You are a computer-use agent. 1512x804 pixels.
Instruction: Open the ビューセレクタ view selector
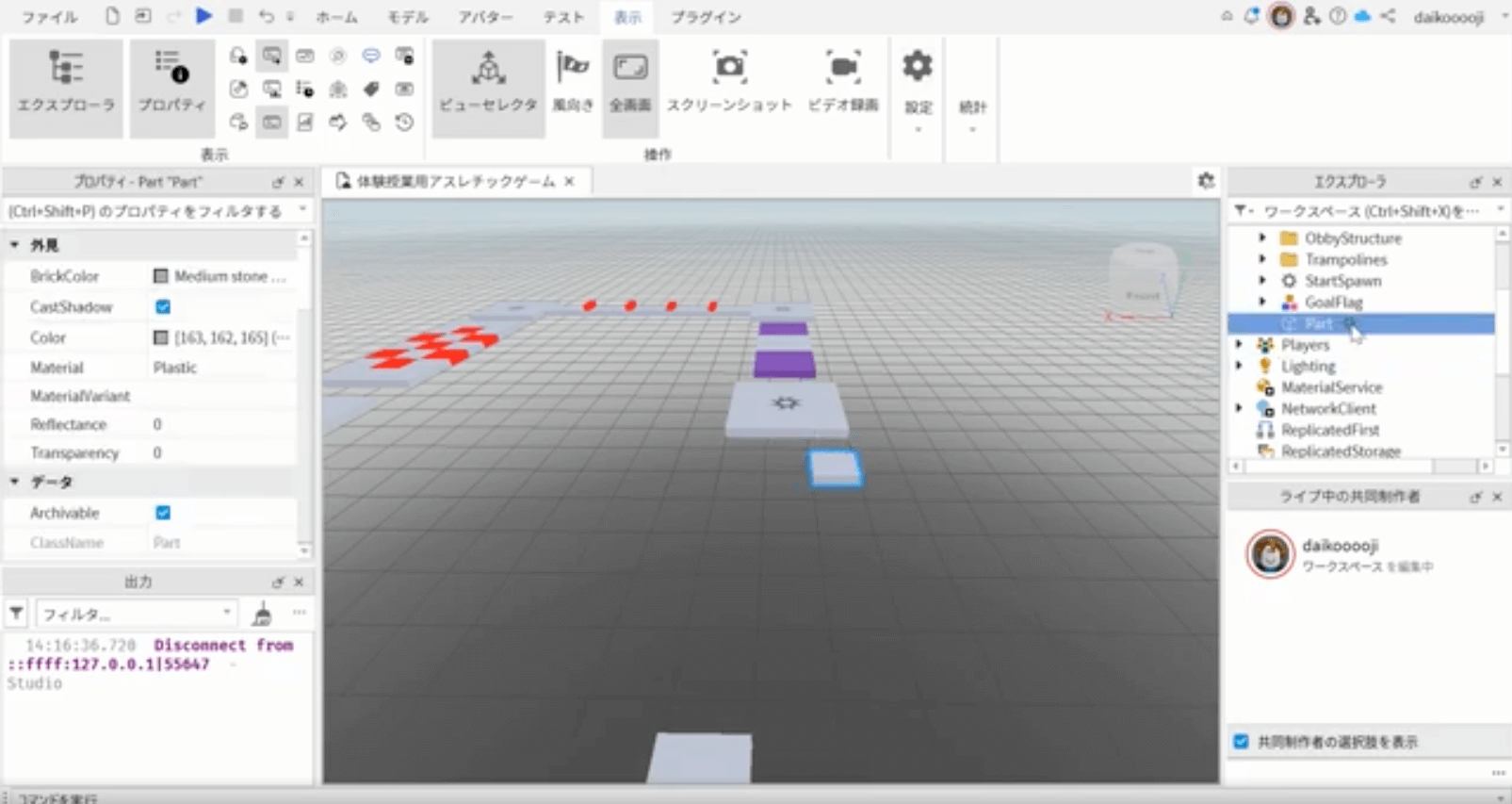tap(488, 88)
